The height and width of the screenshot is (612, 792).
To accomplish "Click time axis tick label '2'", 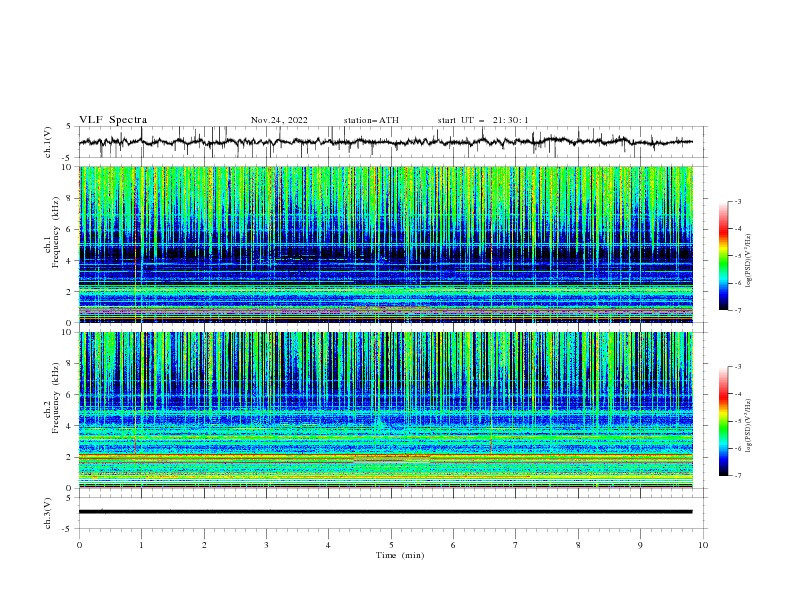I will 204,545.
